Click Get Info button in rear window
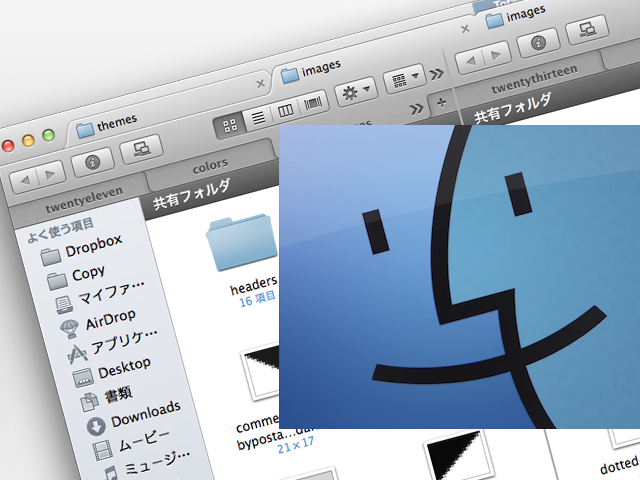The image size is (640, 480). [x=538, y=42]
